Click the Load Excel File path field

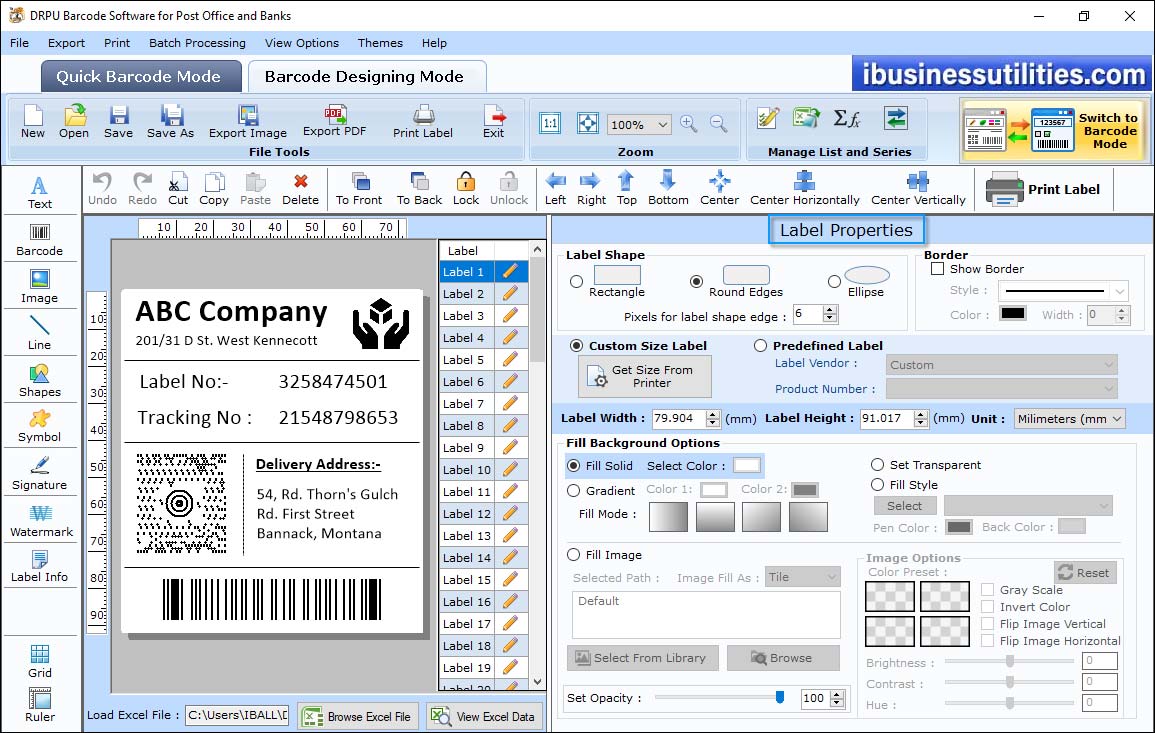(236, 715)
